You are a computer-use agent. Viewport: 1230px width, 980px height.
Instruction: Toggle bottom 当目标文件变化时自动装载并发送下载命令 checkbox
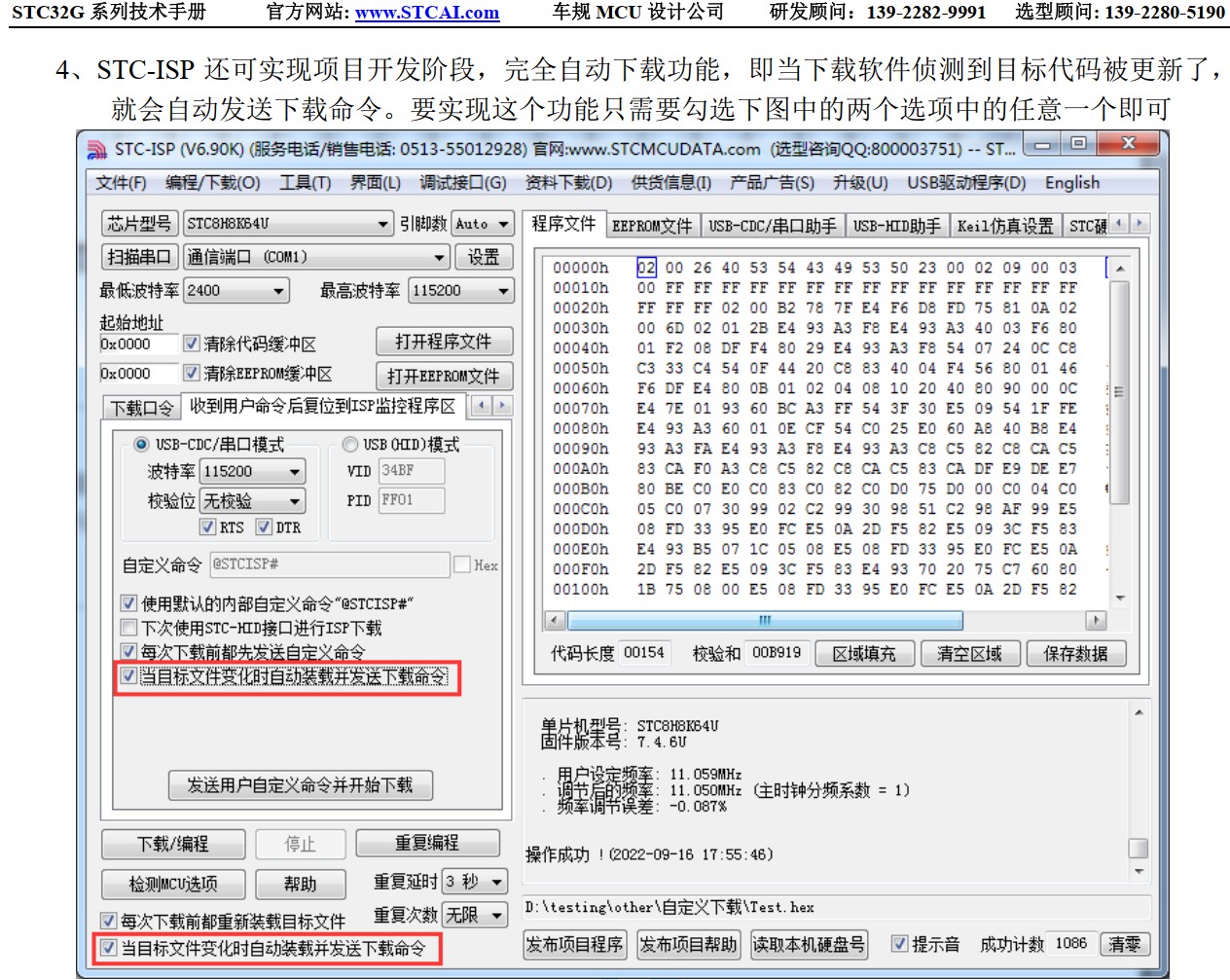[109, 948]
